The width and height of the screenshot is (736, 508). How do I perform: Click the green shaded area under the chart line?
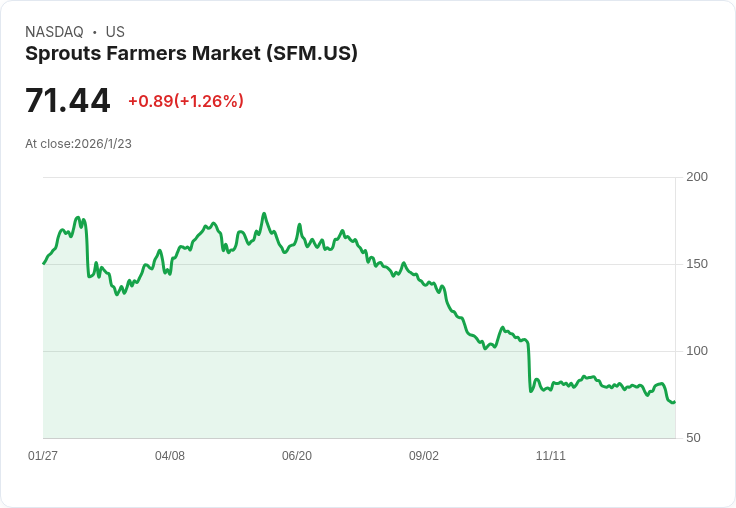click(300, 350)
